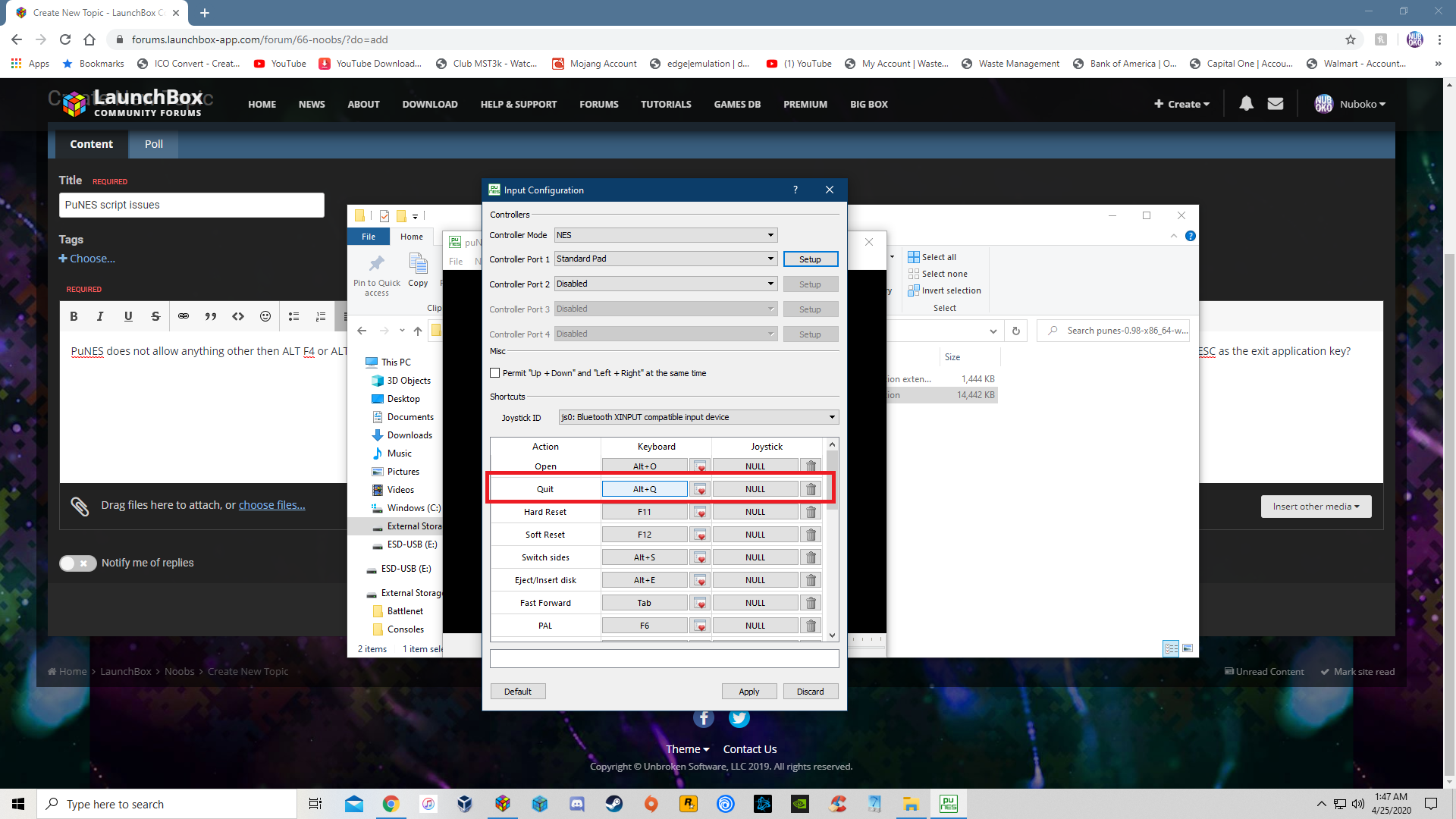Open the Theme dropdown in footer
The height and width of the screenshot is (819, 1456).
[687, 749]
